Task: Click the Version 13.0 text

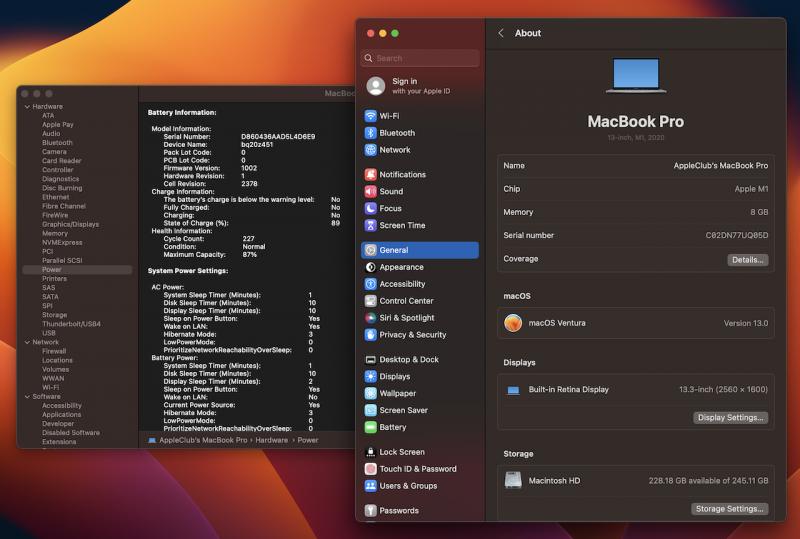Action: tap(745, 323)
